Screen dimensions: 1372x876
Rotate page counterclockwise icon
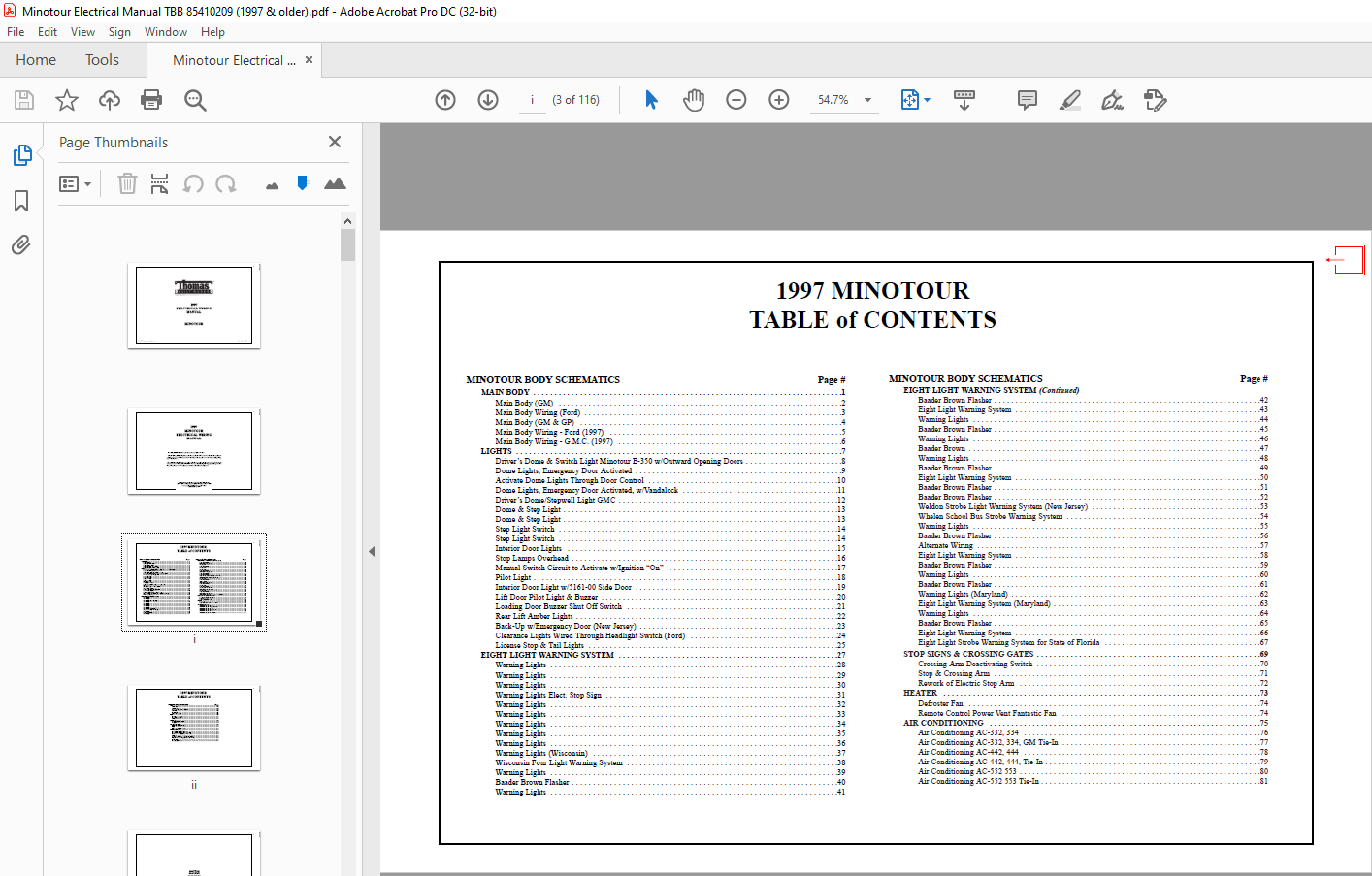click(193, 183)
